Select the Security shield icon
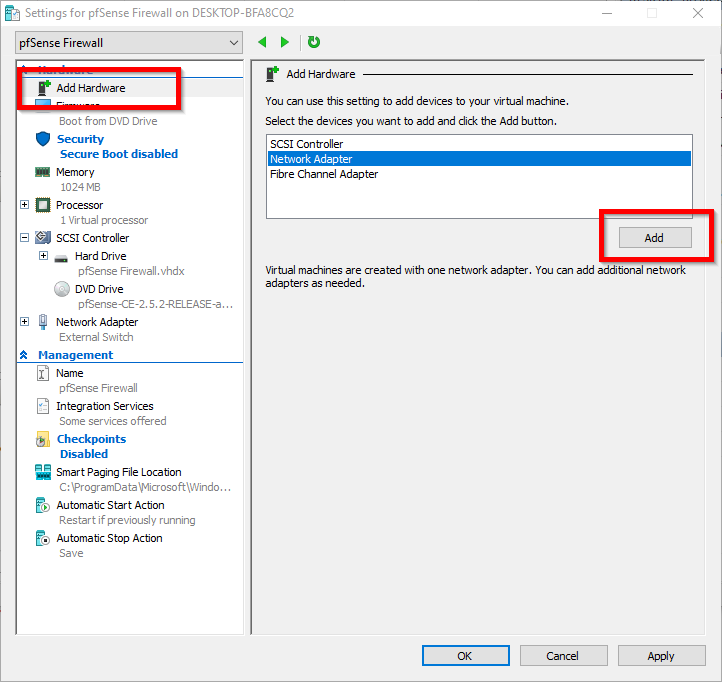This screenshot has height=682, width=722. (43, 139)
